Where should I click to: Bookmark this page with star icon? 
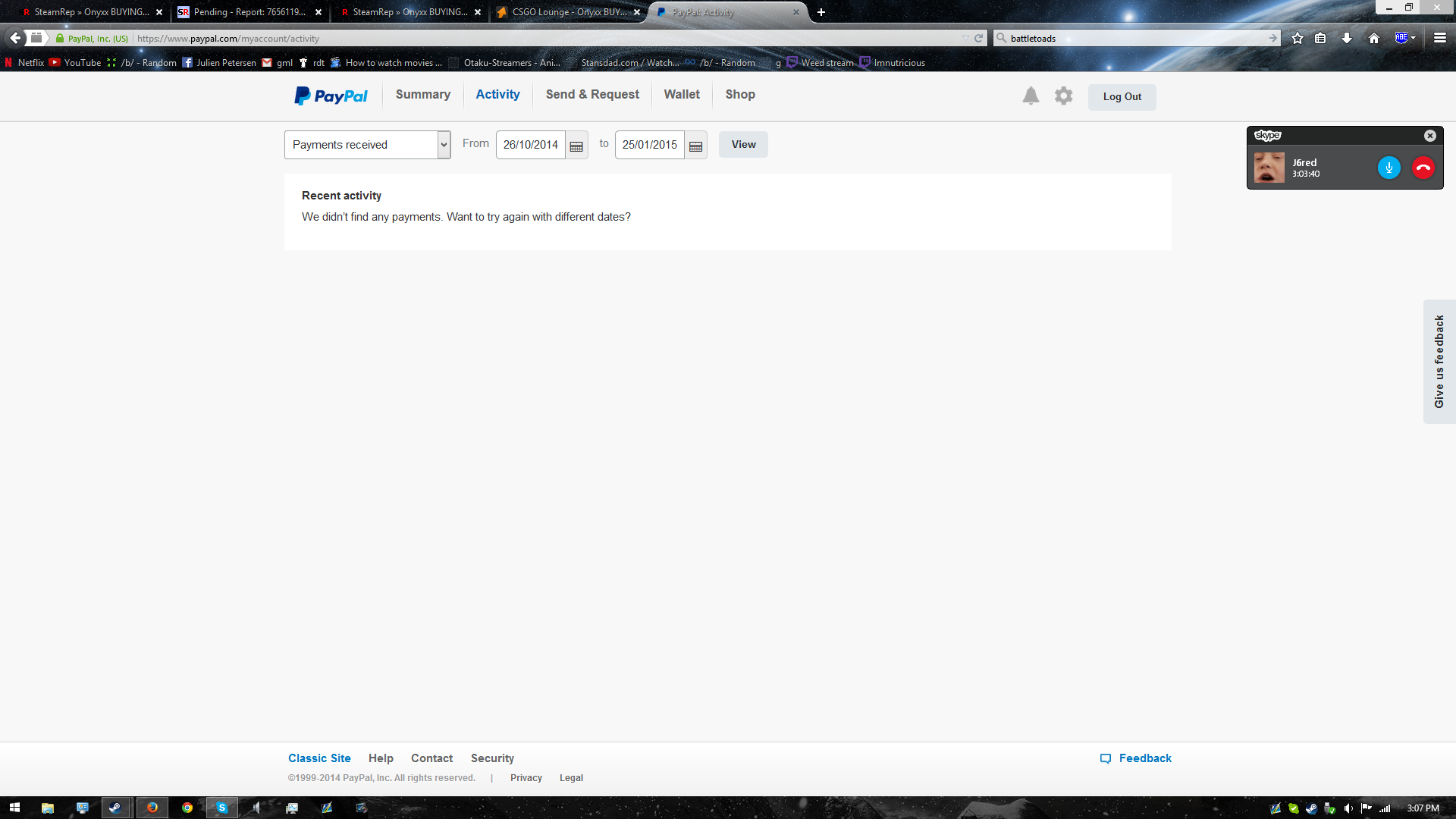pyautogui.click(x=1298, y=38)
